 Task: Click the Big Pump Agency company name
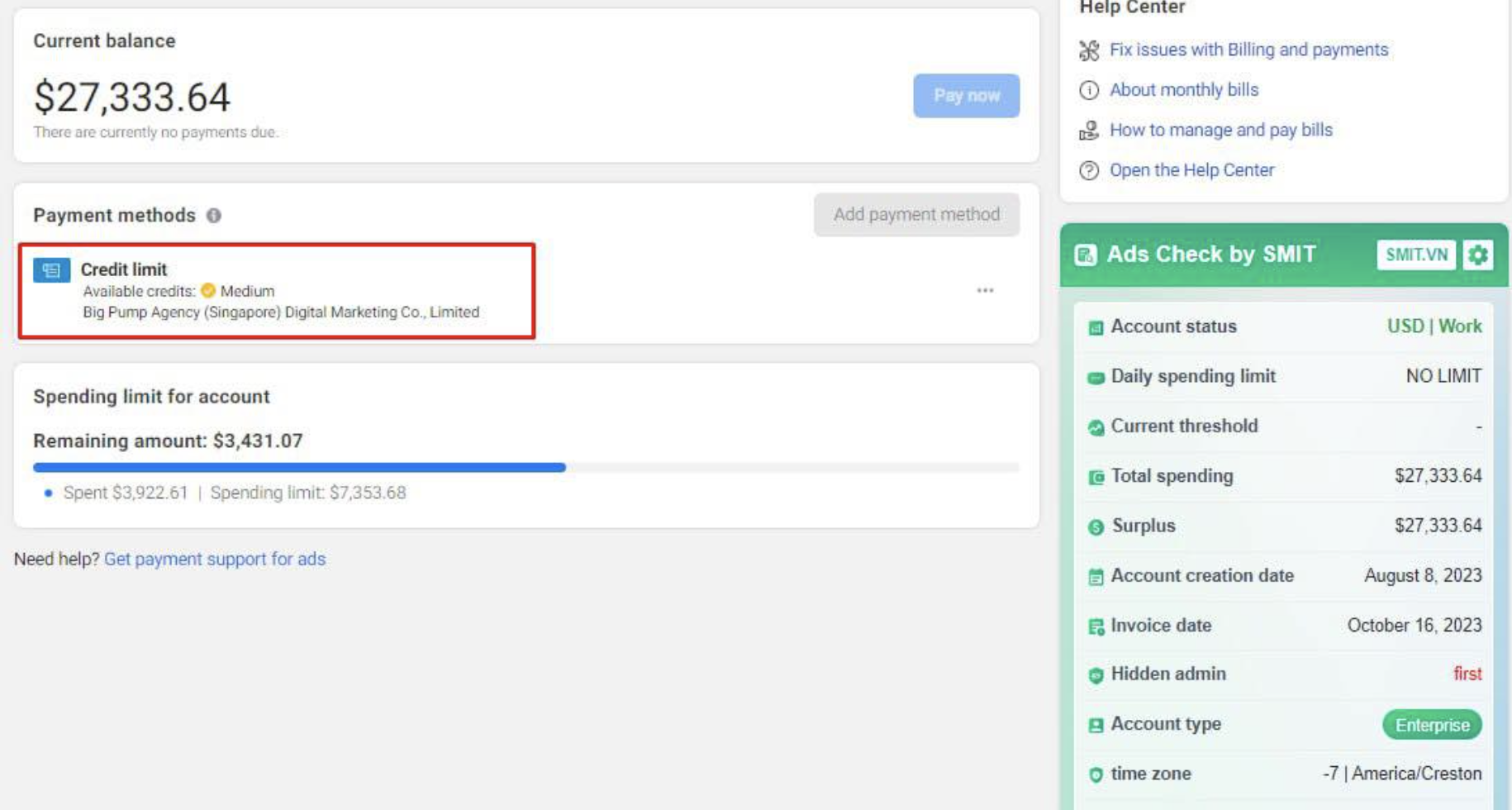281,312
